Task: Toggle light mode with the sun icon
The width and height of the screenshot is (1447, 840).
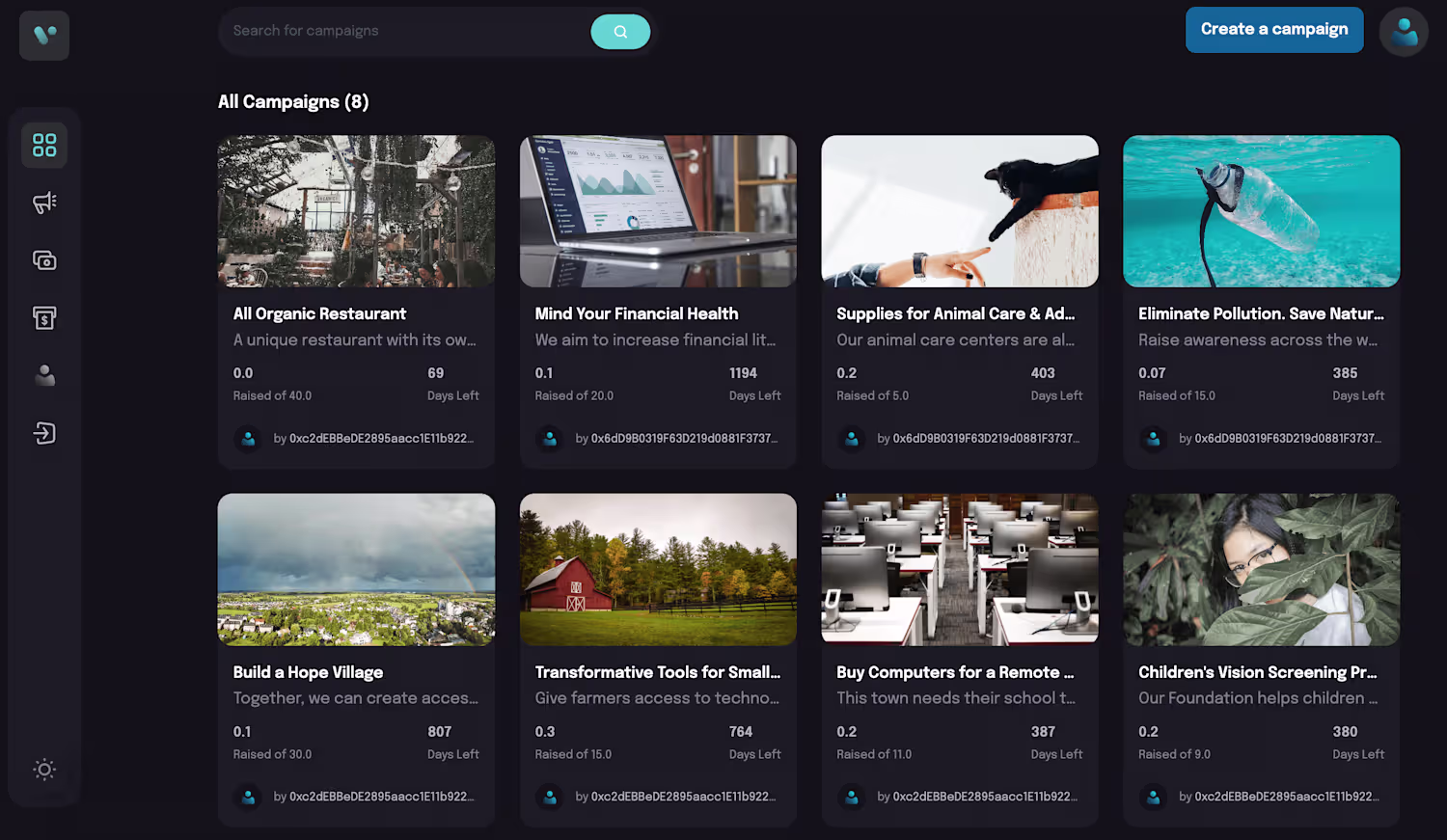Action: coord(44,770)
